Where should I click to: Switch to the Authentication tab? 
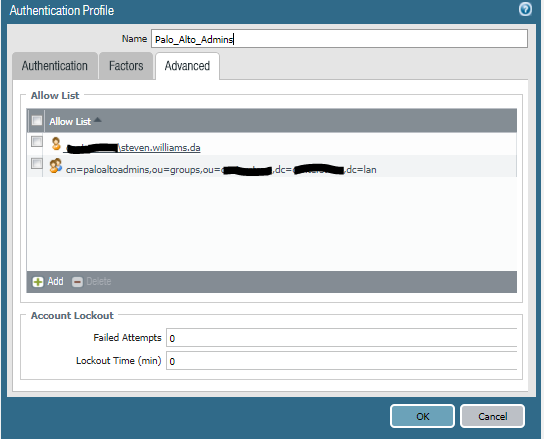[x=55, y=66]
